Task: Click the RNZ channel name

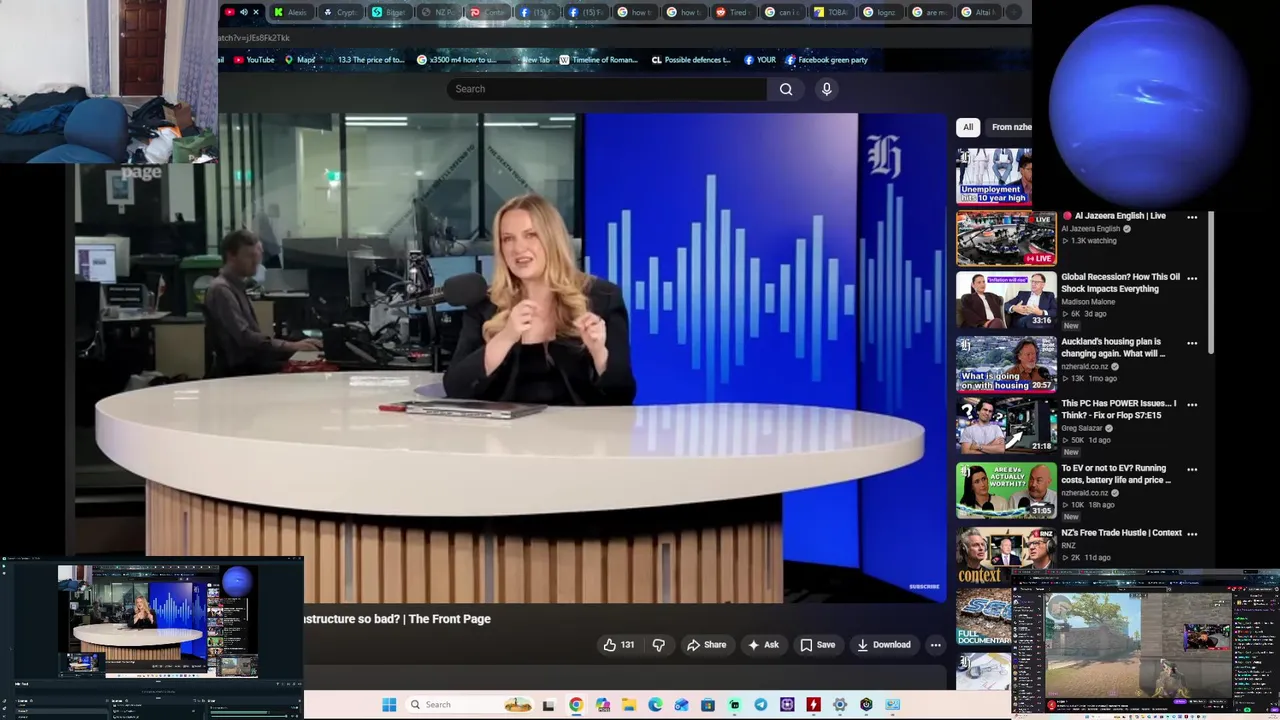Action: pos(1068,546)
